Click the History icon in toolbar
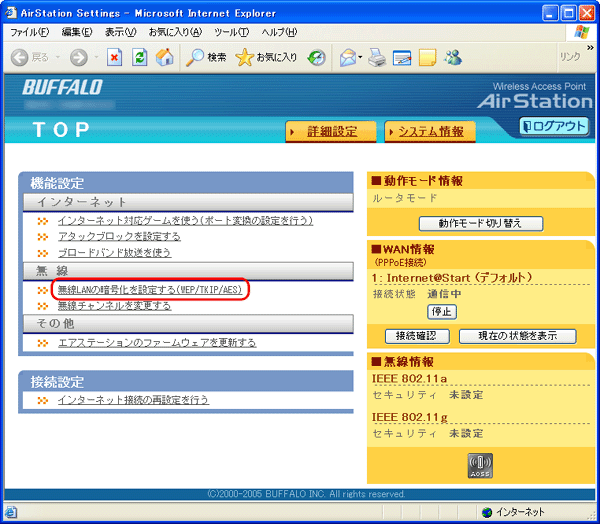The height and width of the screenshot is (524, 600). tap(316, 57)
